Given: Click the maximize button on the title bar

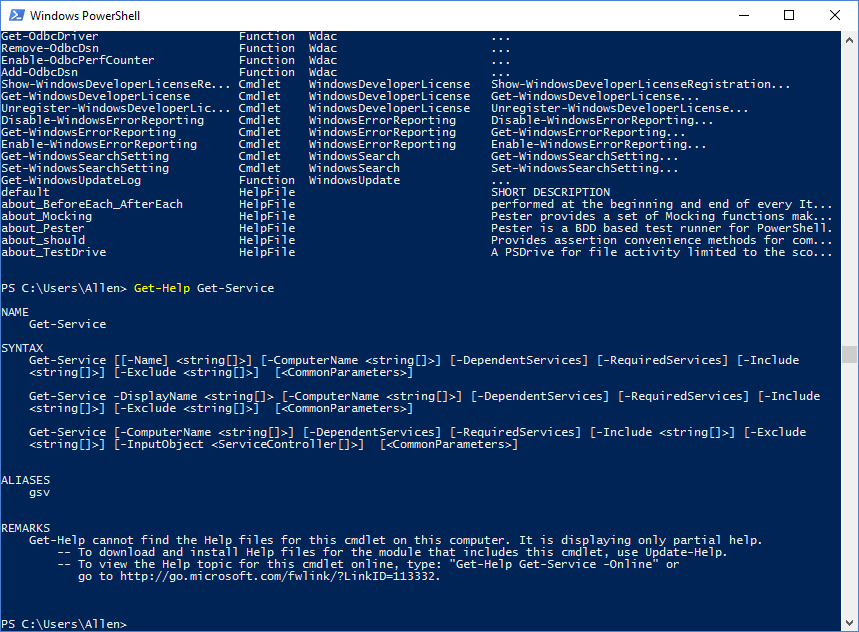Looking at the screenshot, I should (x=788, y=15).
